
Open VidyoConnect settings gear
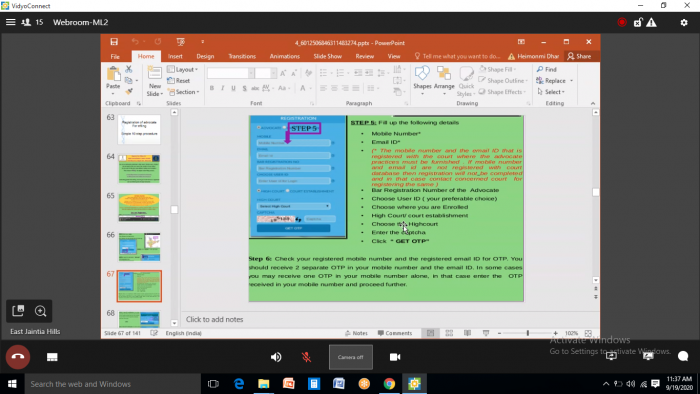(684, 22)
